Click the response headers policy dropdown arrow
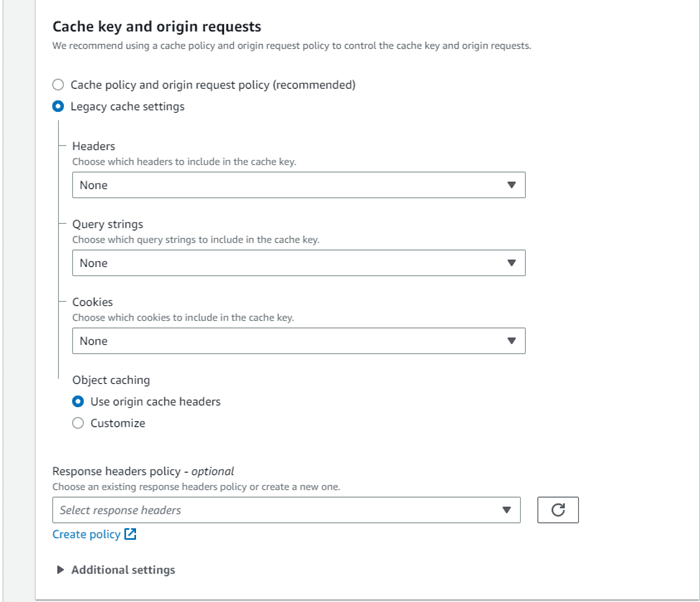Image resolution: width=700 pixels, height=602 pixels. 506,510
